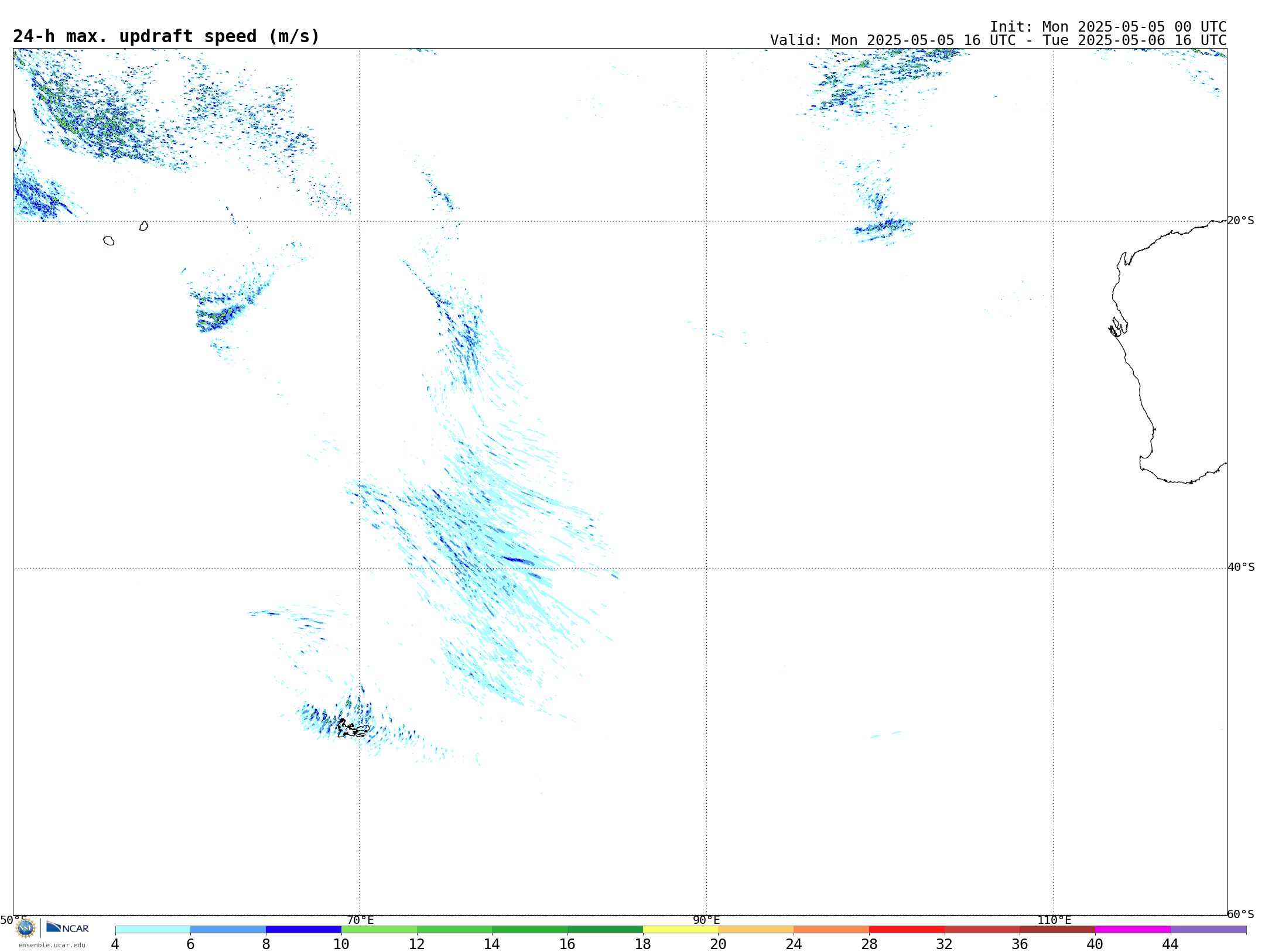Viewport: 1265px width, 952px height.
Task: Click the magenta 40–44 m/s swatch
Action: 1133,929
